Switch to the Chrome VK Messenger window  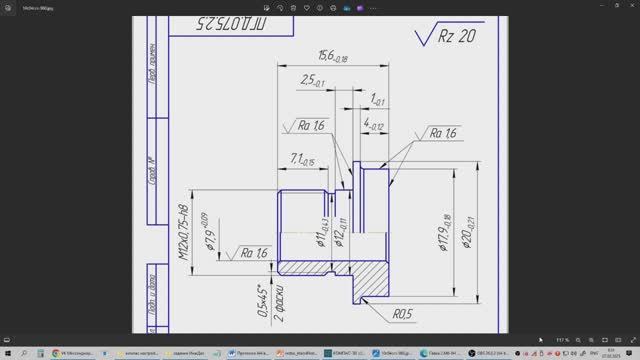(72, 353)
